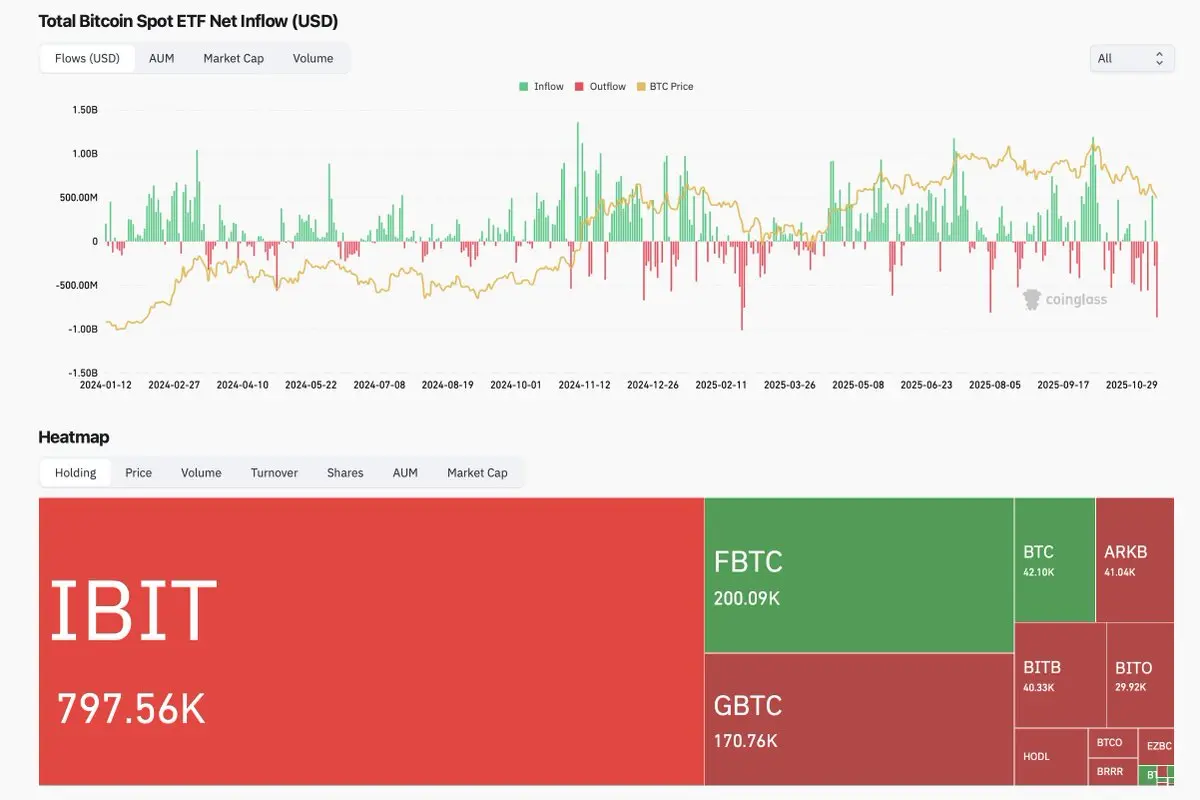Select the small HODL heatmap tile
Image resolution: width=1200 pixels, height=800 pixels.
(1050, 757)
